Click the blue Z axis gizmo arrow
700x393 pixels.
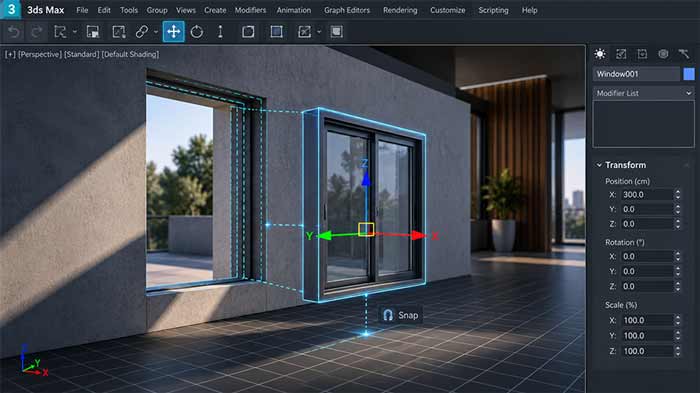tap(366, 180)
